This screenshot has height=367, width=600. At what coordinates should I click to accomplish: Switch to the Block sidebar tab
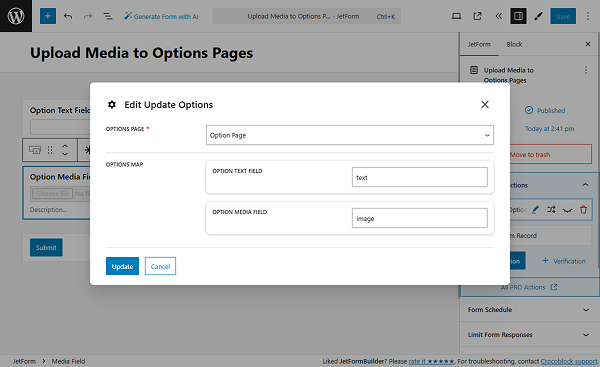coord(514,44)
